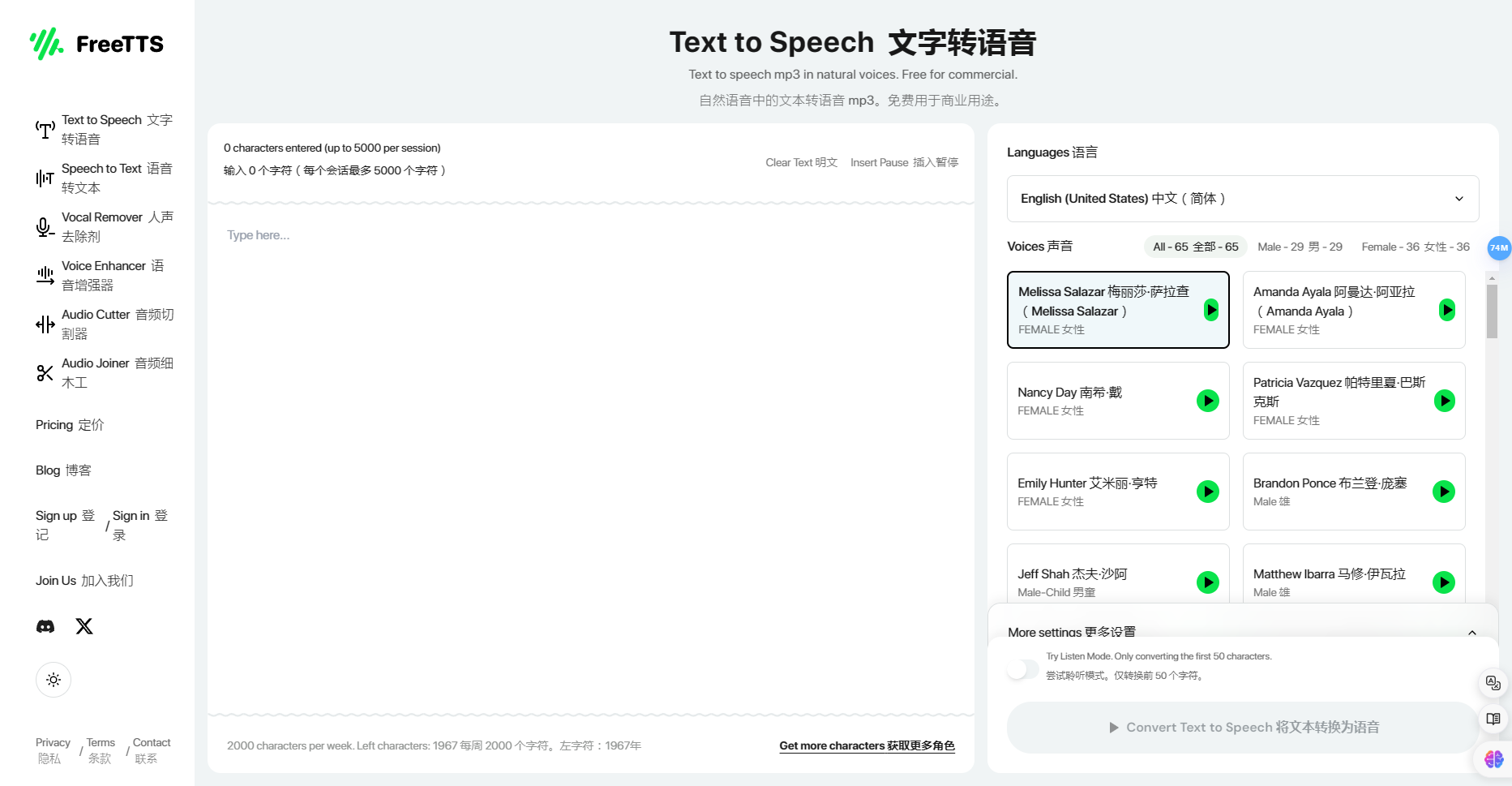The width and height of the screenshot is (1512, 786).
Task: Open the Discord icon link
Action: point(45,626)
